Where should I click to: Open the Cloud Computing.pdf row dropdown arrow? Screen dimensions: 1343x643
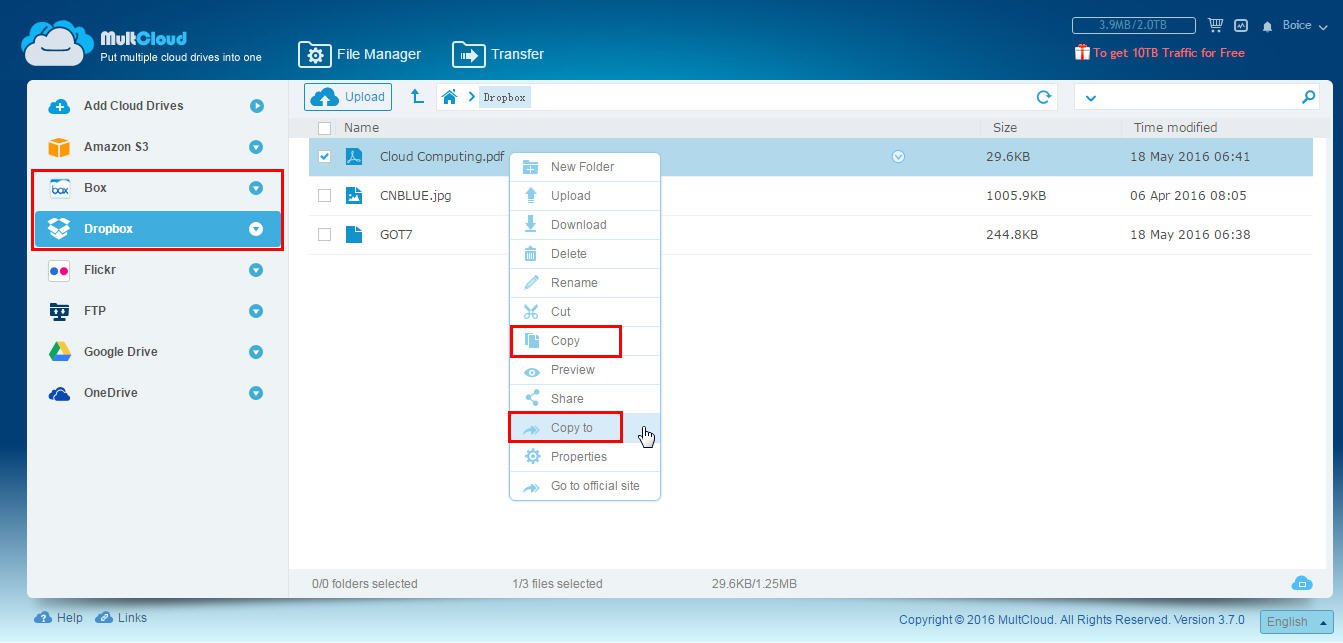click(898, 157)
